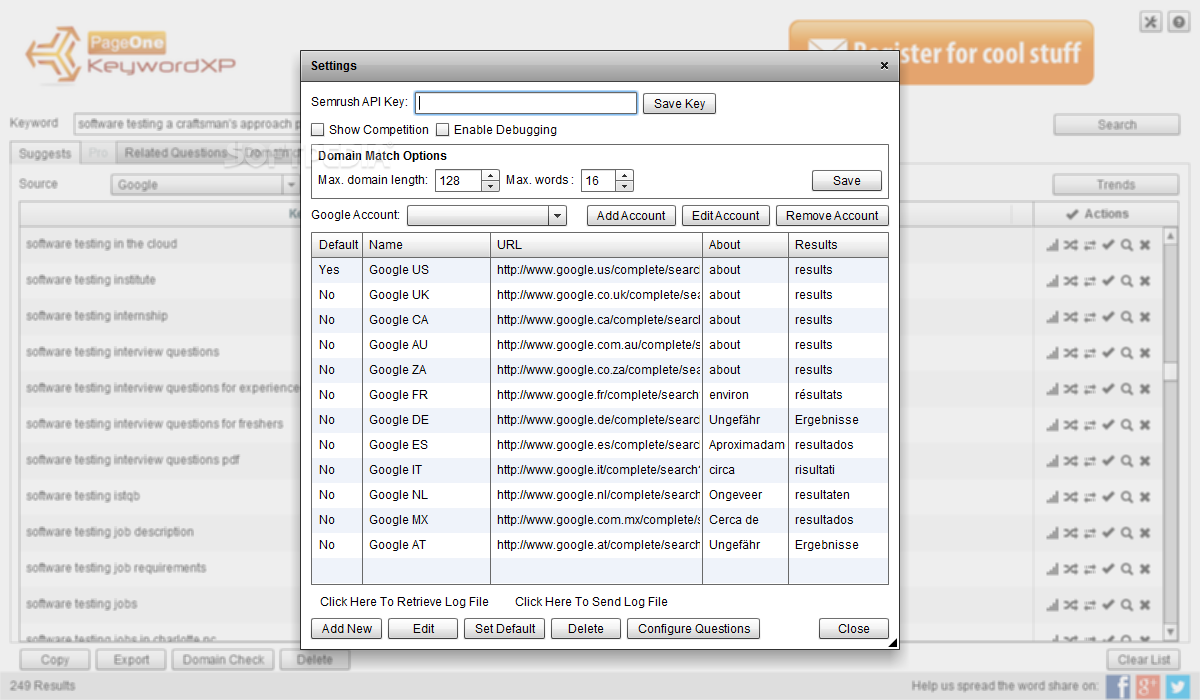Focus the Semrush API Key input field

point(526,103)
